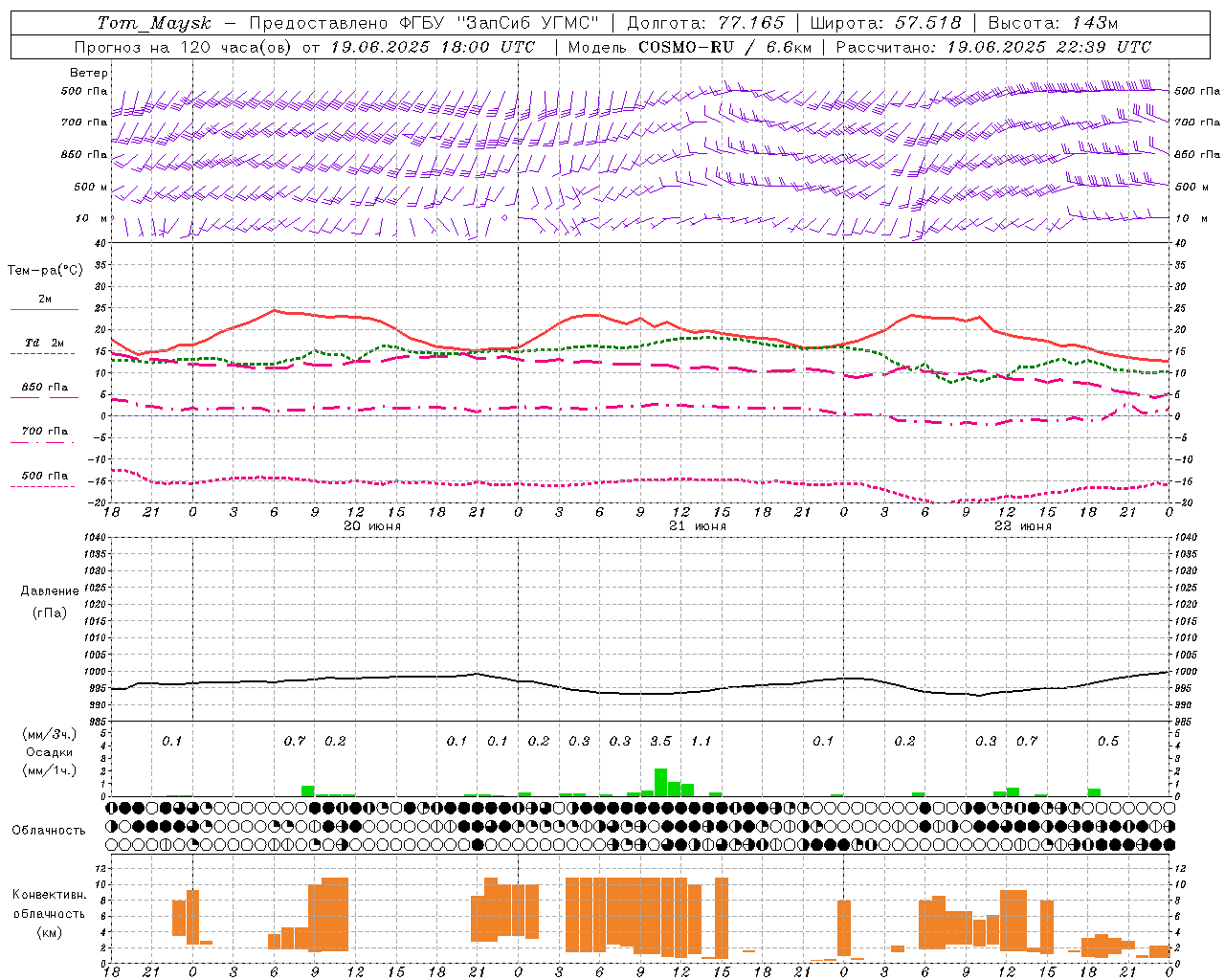This screenshot has width=1225, height=980.
Task: Click the Широта: 57.518 value
Action: (x=885, y=23)
